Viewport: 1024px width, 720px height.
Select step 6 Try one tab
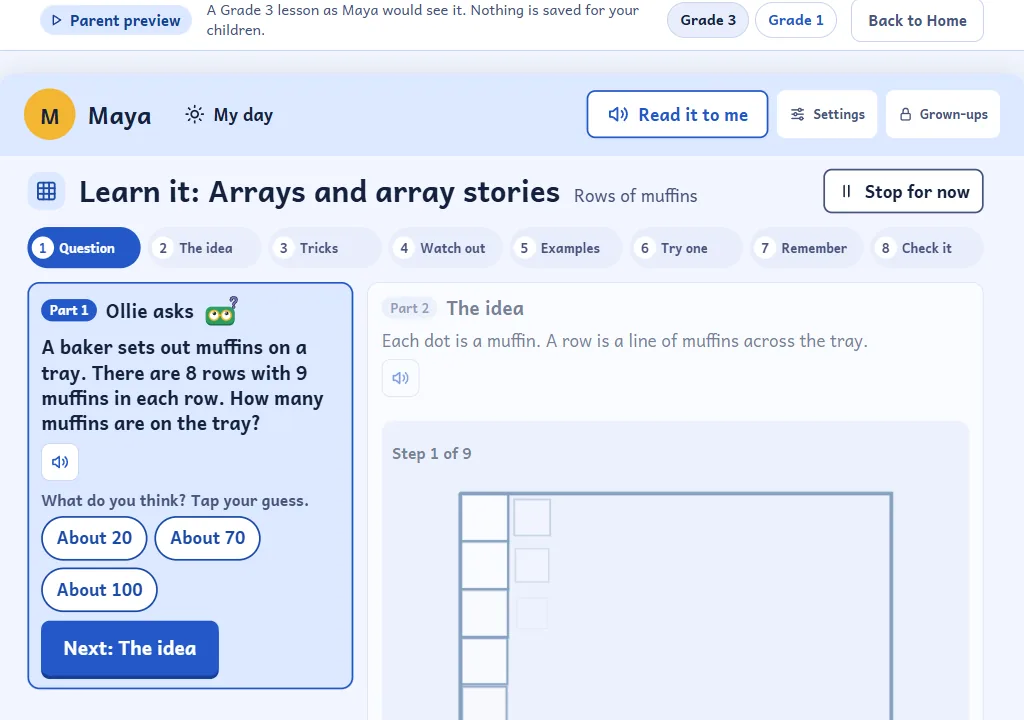tap(686, 248)
